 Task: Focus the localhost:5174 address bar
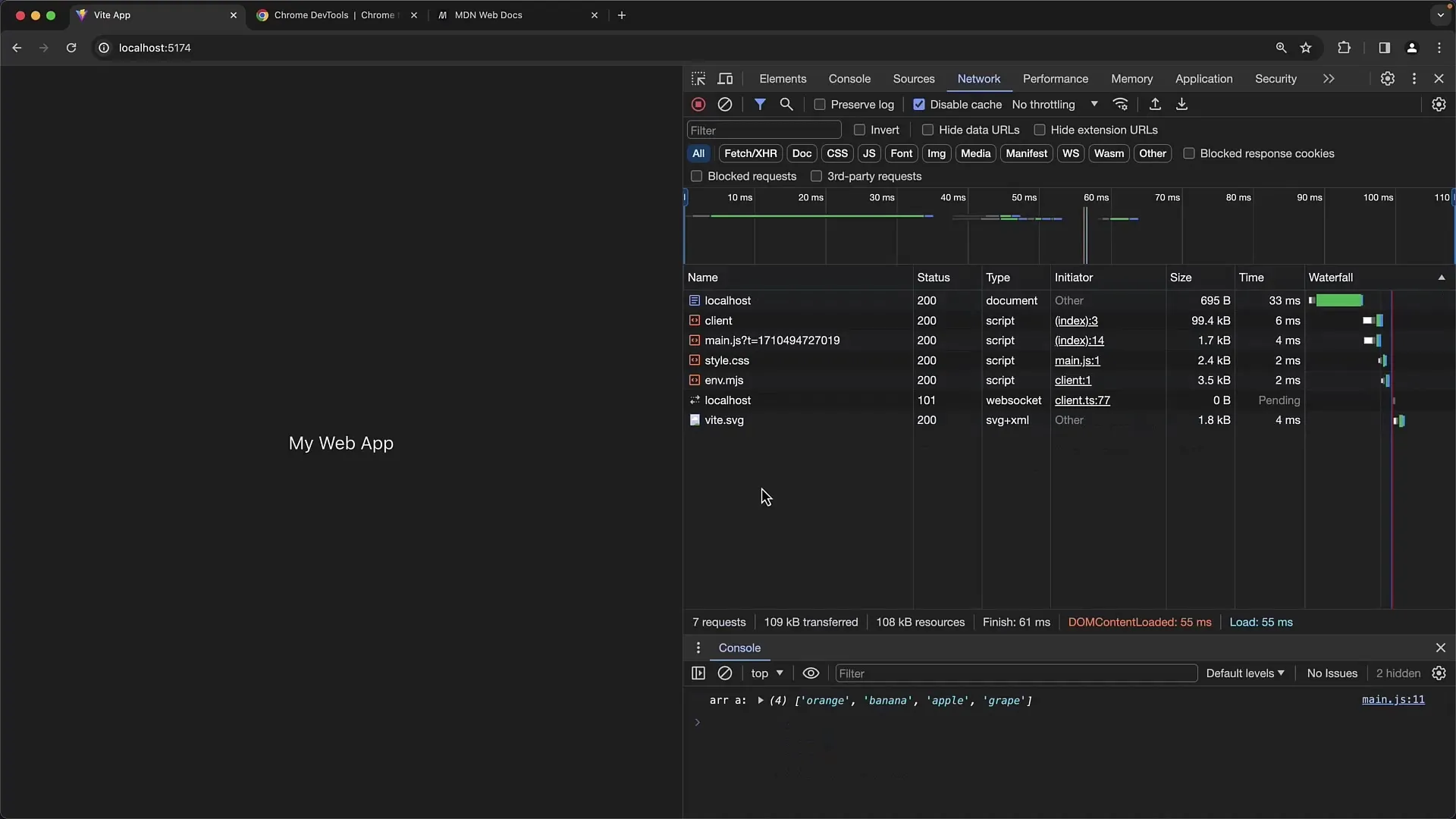[x=682, y=48]
